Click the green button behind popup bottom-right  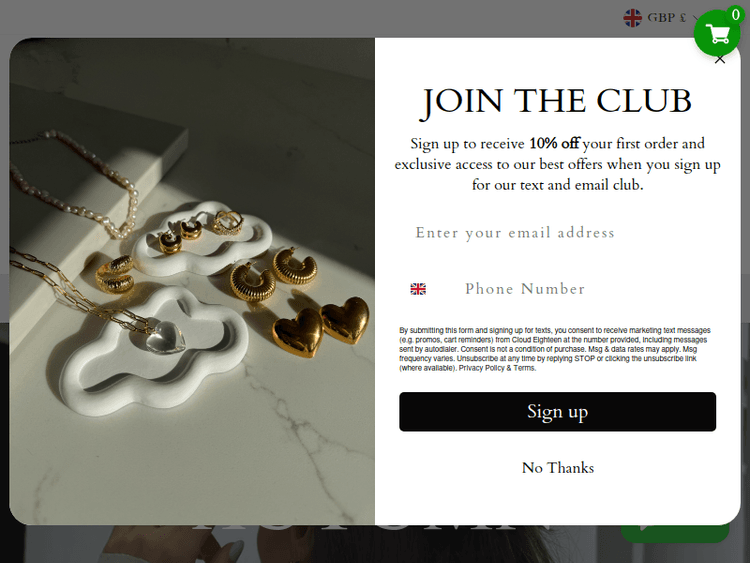(x=674, y=533)
